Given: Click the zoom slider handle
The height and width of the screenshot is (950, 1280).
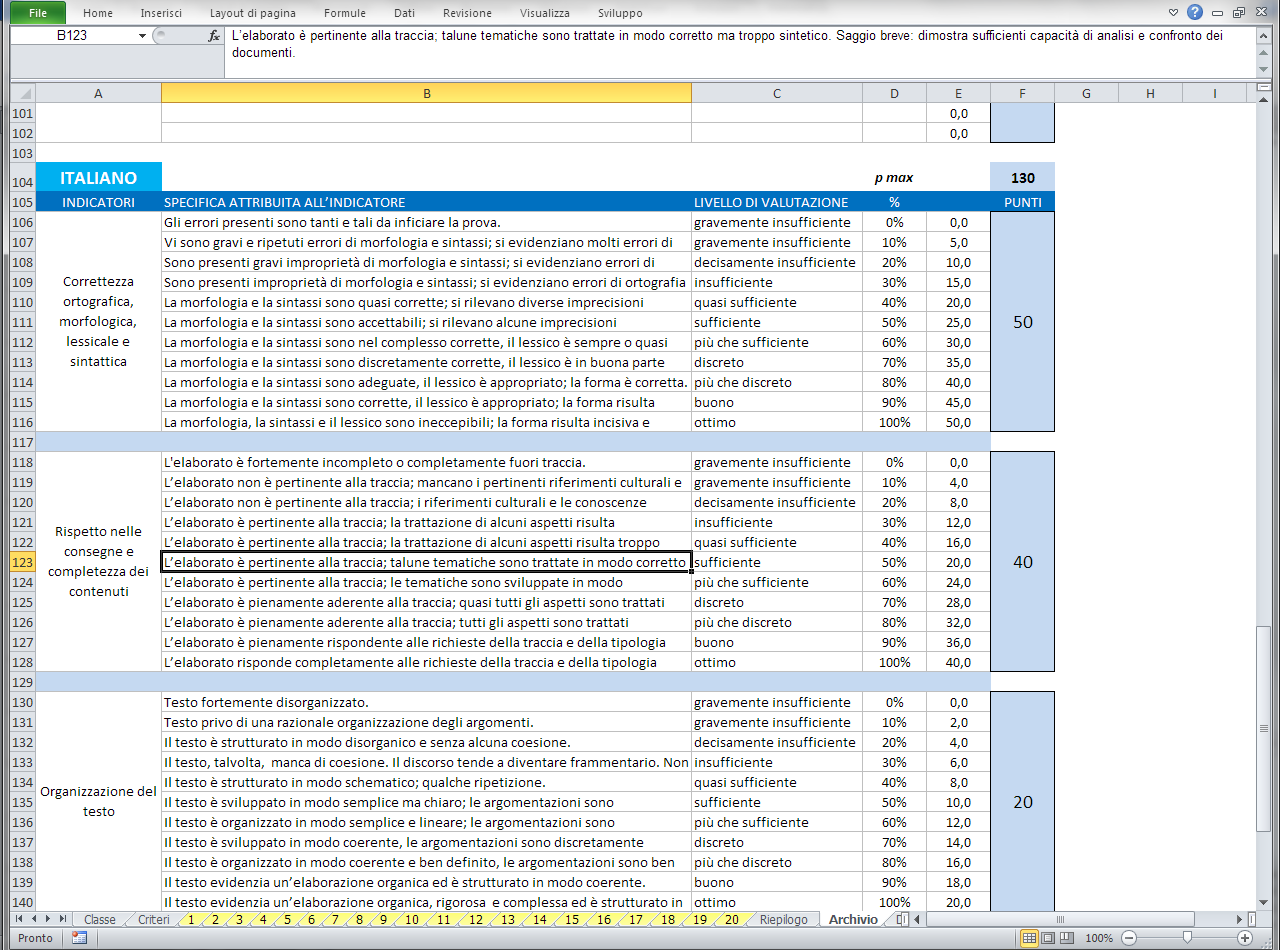Looking at the screenshot, I should [x=1187, y=938].
